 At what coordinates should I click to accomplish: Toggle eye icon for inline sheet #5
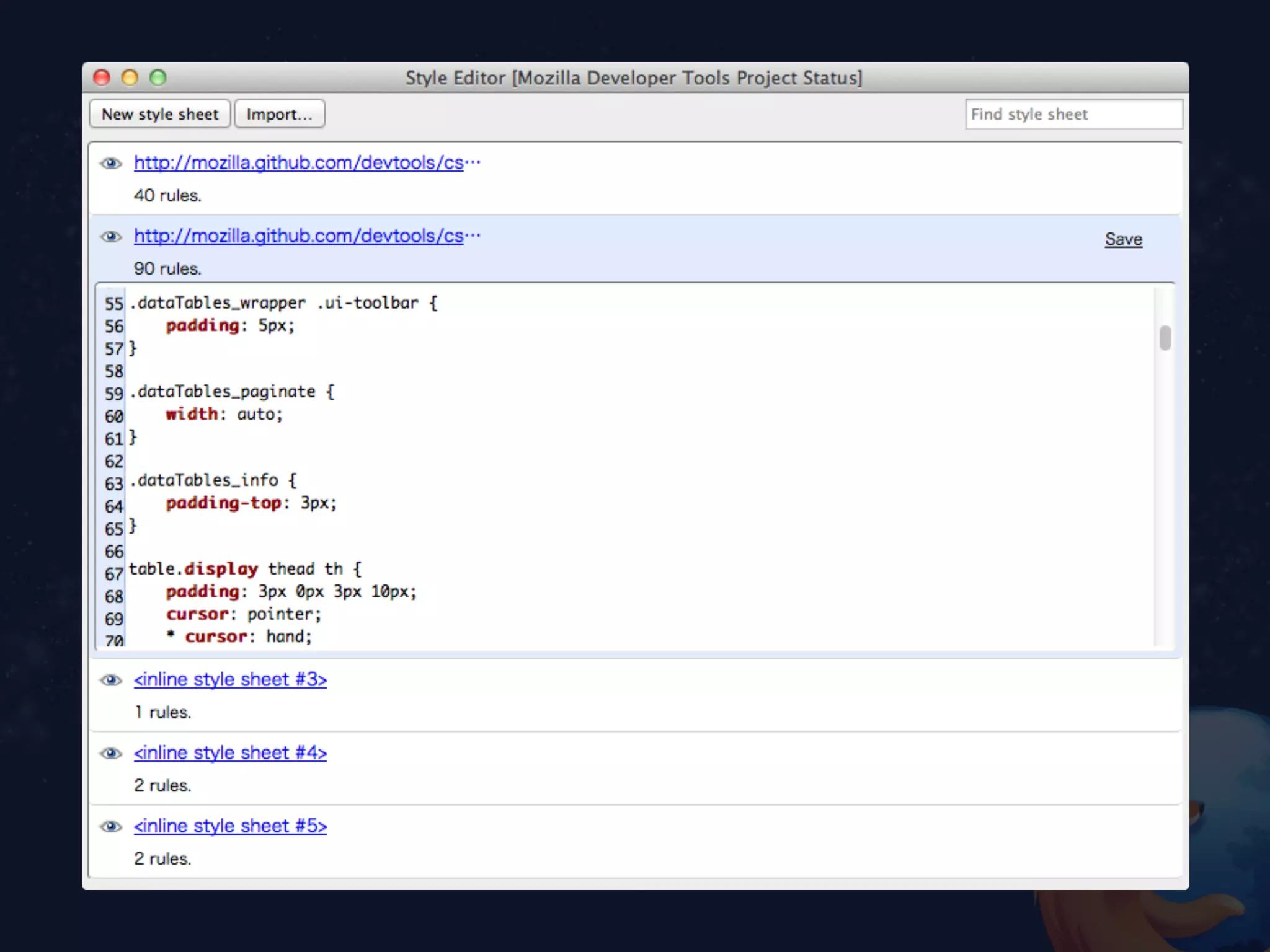point(111,826)
